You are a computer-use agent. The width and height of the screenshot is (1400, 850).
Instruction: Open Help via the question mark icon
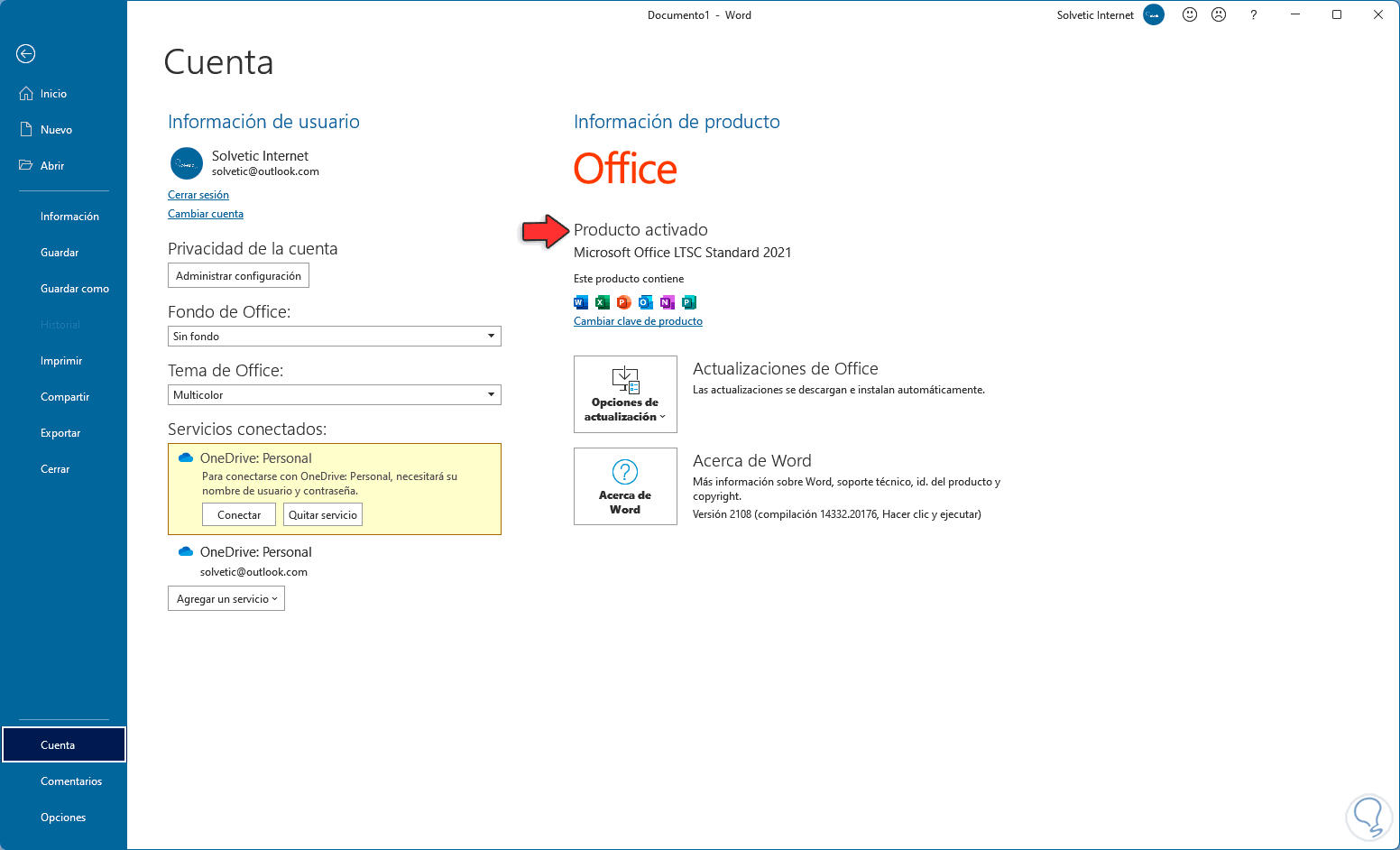pos(1254,14)
